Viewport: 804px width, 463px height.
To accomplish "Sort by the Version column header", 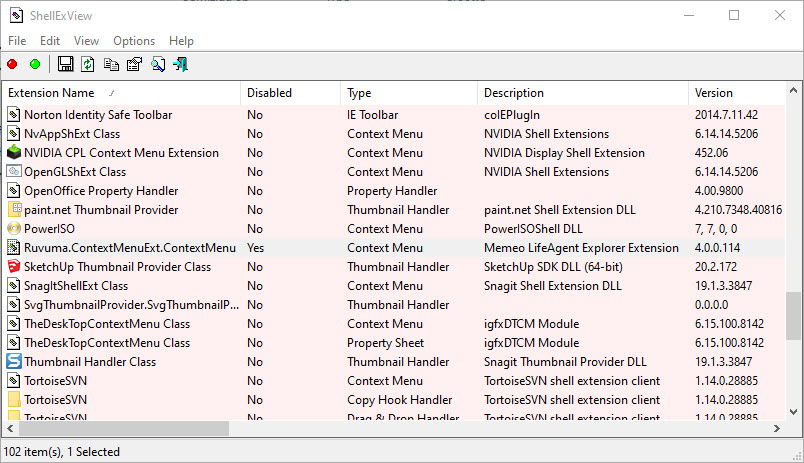I will click(737, 93).
